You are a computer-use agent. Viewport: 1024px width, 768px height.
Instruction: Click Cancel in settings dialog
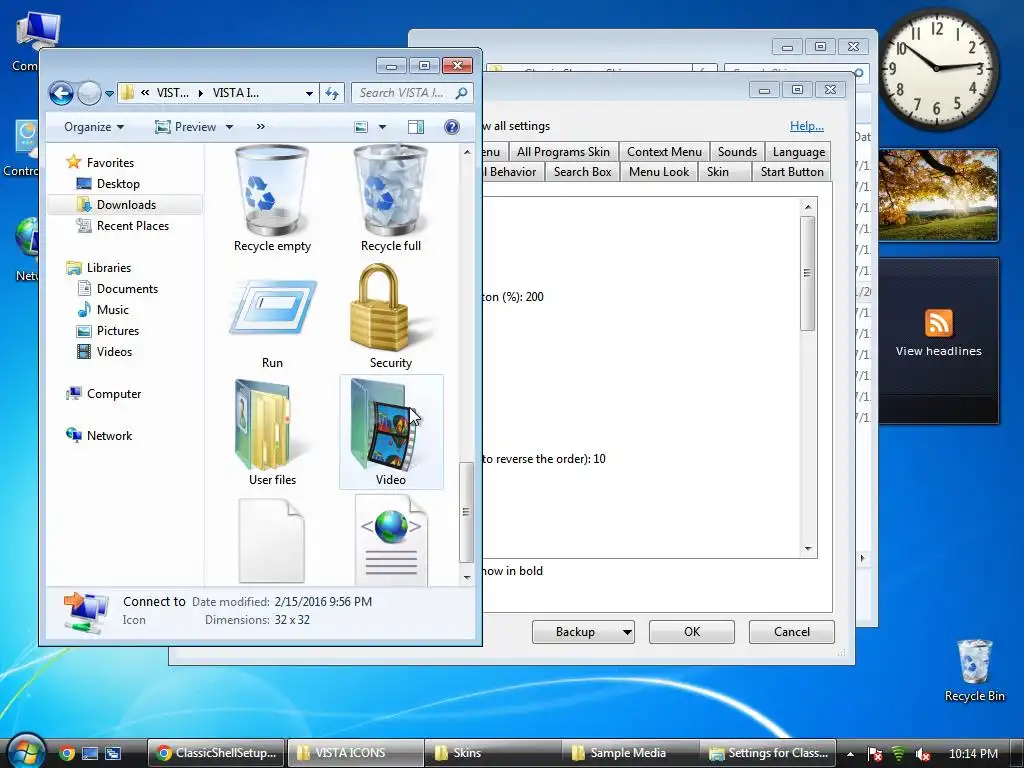pyautogui.click(x=792, y=632)
